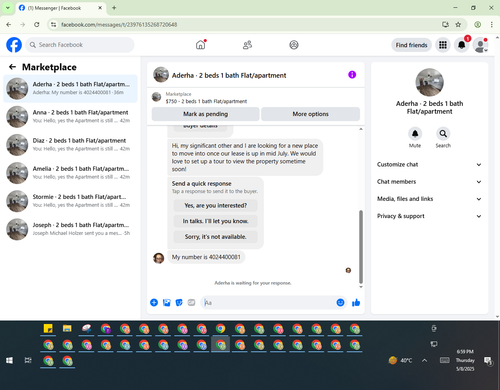The width and height of the screenshot is (500, 390).
Task: Open conversation information purple icon
Action: [x=352, y=75]
